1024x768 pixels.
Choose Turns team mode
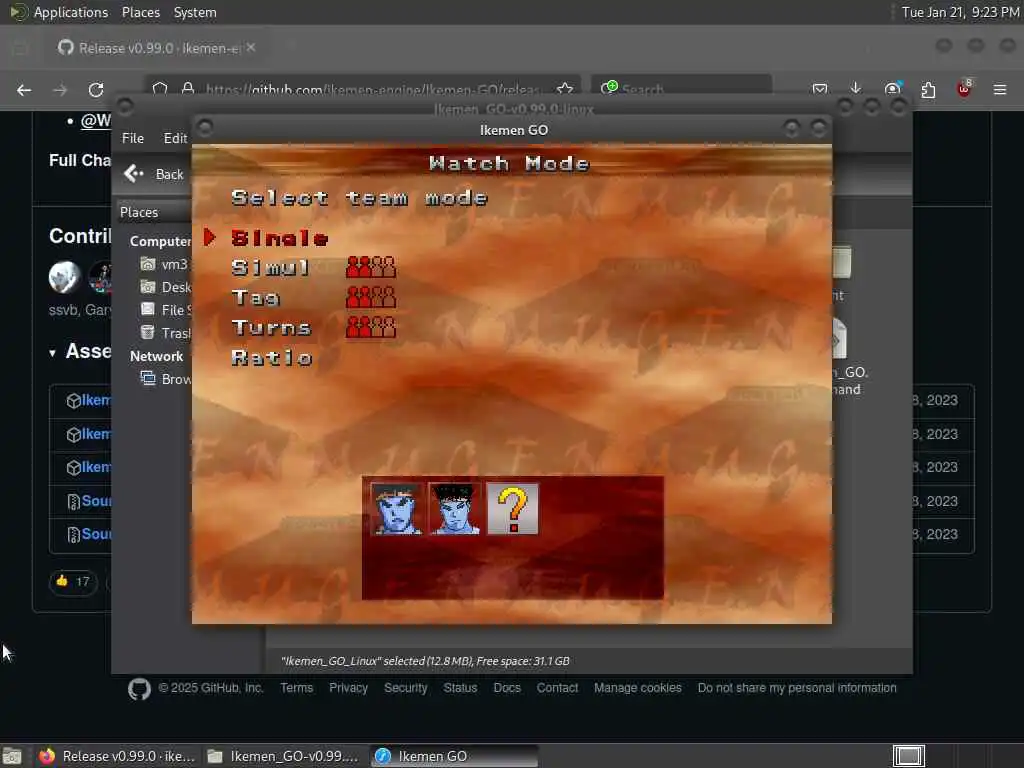coord(271,328)
